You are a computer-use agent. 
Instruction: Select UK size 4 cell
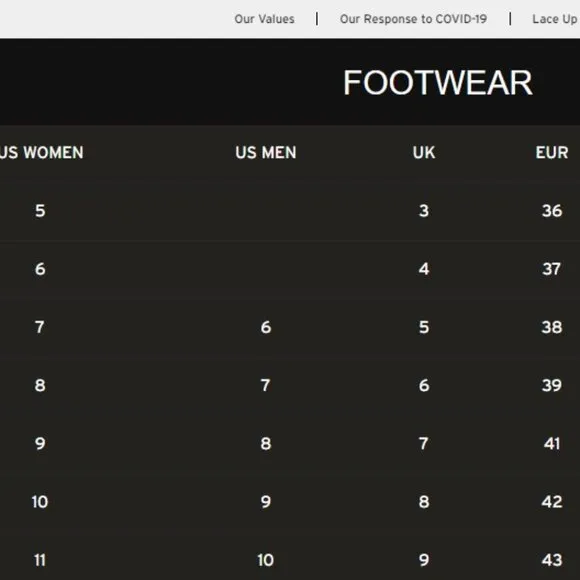[x=424, y=269]
